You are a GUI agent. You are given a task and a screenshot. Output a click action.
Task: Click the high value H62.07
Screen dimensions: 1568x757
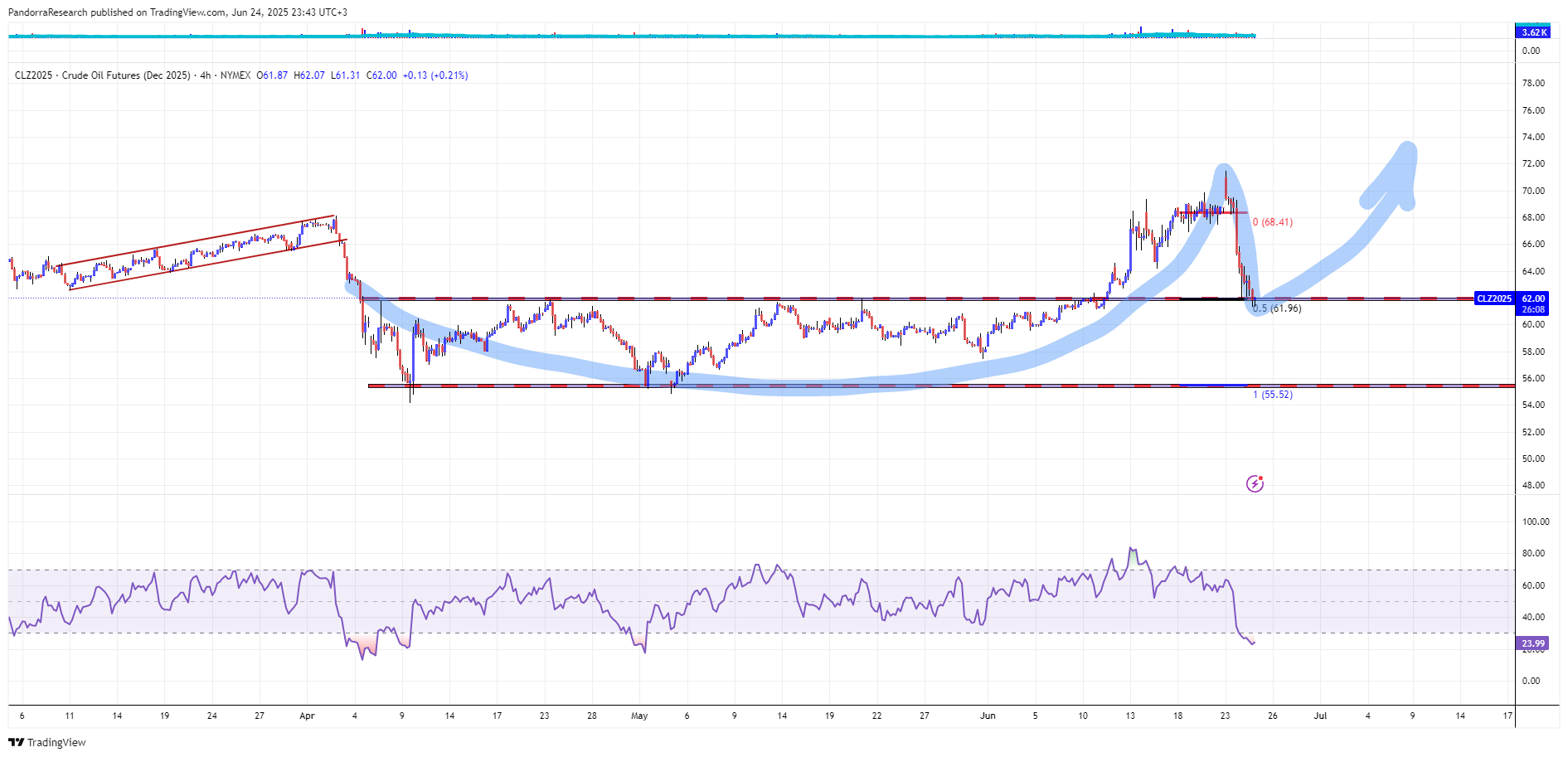pyautogui.click(x=309, y=75)
